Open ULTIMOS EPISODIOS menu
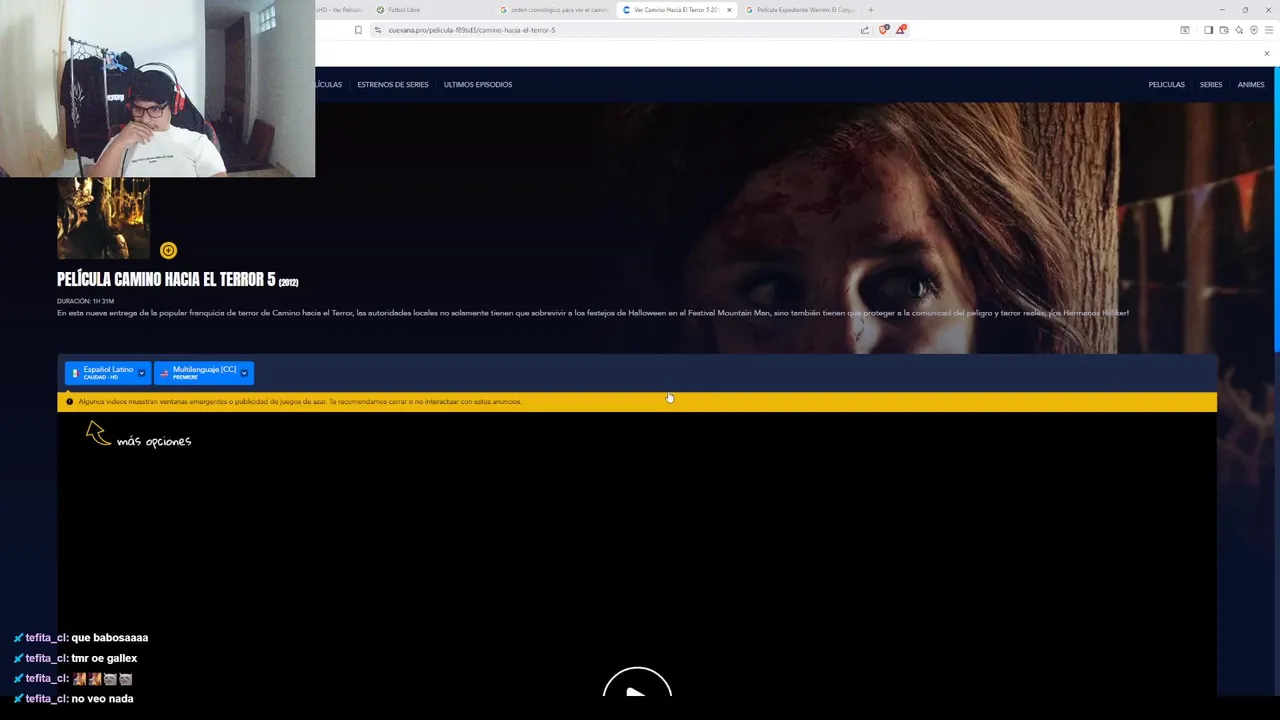 pyautogui.click(x=478, y=85)
